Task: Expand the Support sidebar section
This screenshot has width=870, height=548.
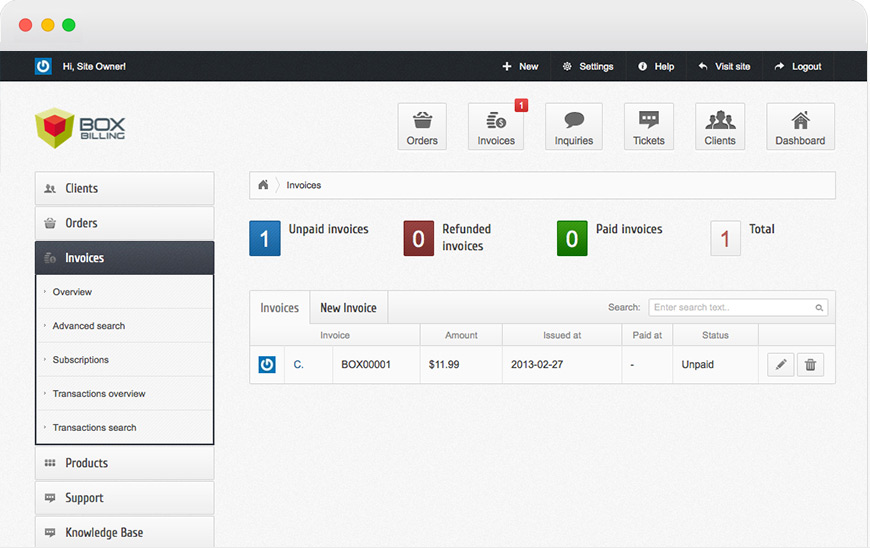Action: coord(124,498)
